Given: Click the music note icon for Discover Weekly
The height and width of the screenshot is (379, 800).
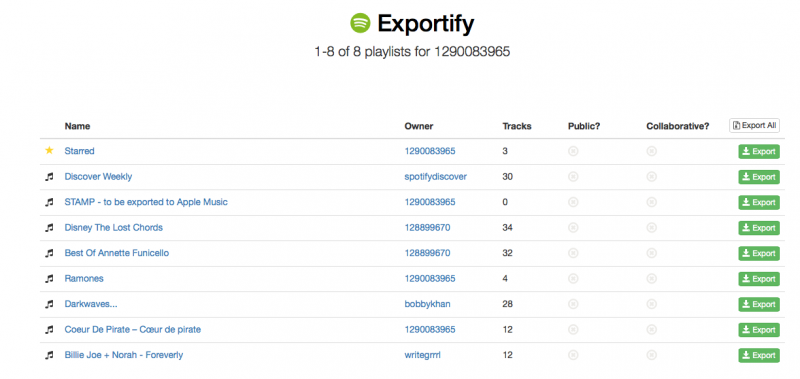Looking at the screenshot, I should tap(49, 176).
